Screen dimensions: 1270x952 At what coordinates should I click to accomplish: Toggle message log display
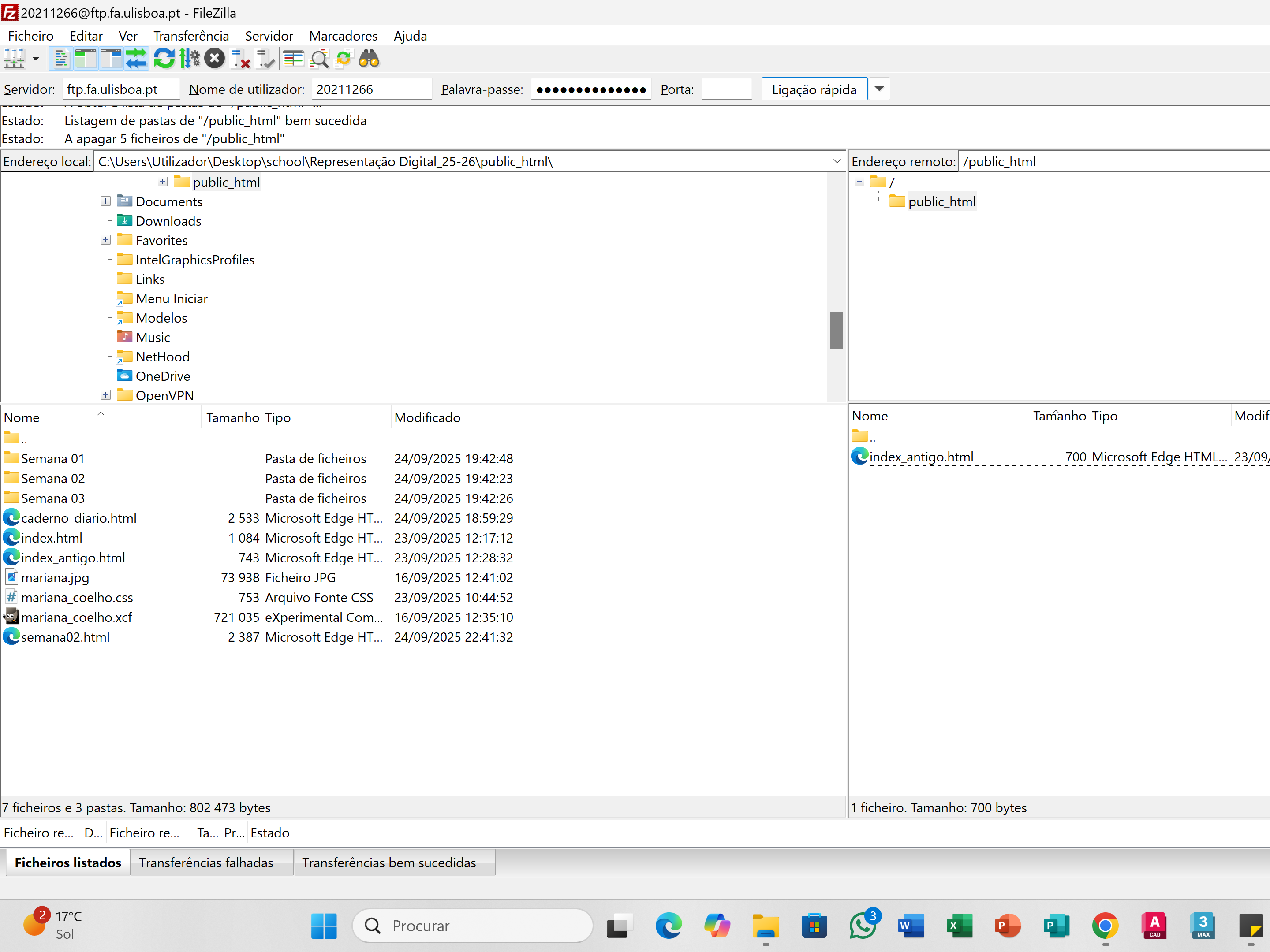(61, 59)
